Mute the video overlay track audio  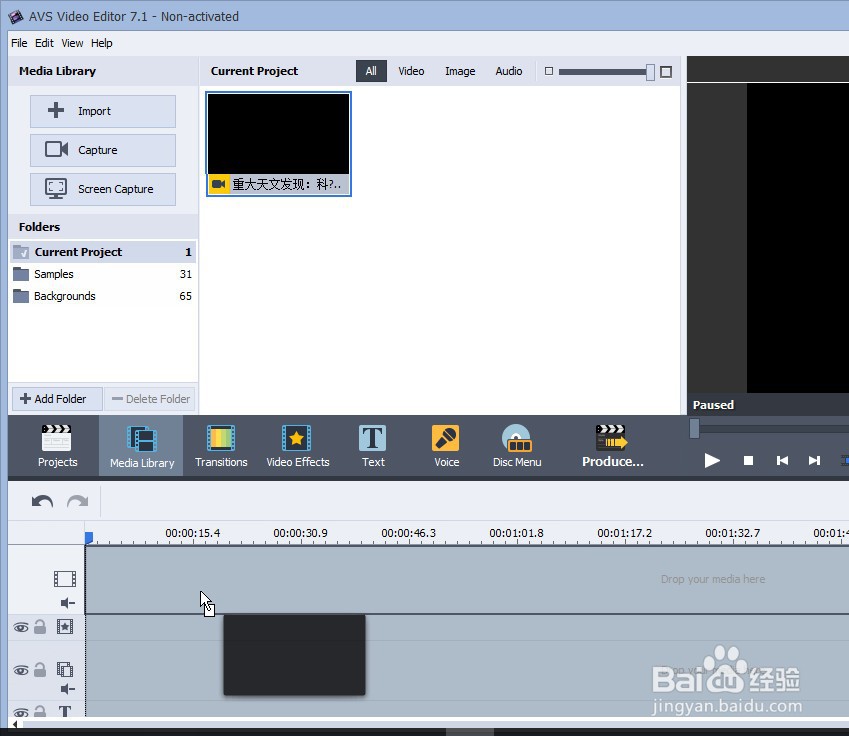(x=67, y=689)
